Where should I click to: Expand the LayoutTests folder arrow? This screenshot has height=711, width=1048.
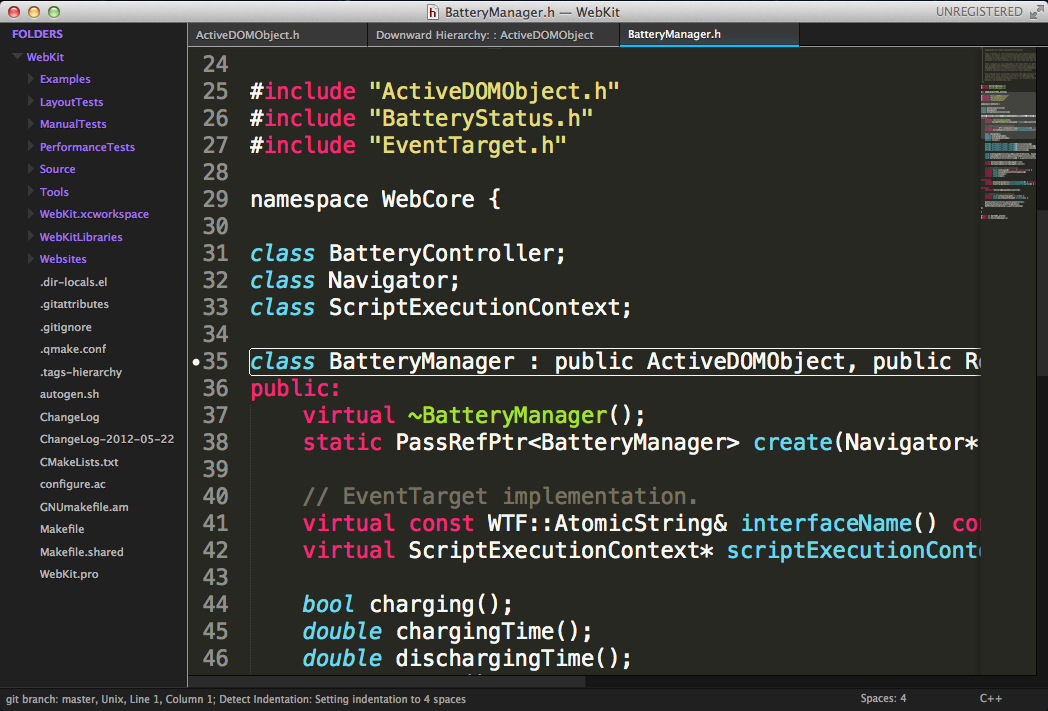click(x=31, y=102)
